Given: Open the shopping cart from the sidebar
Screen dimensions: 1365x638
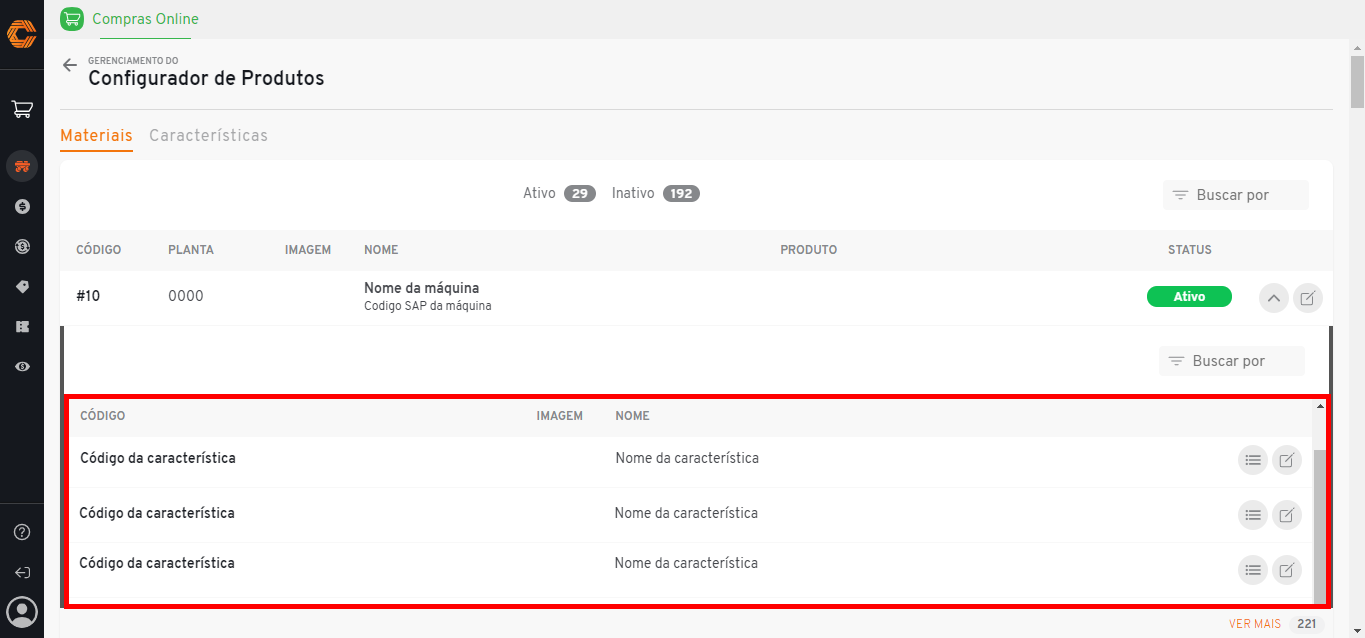Looking at the screenshot, I should pyautogui.click(x=22, y=109).
